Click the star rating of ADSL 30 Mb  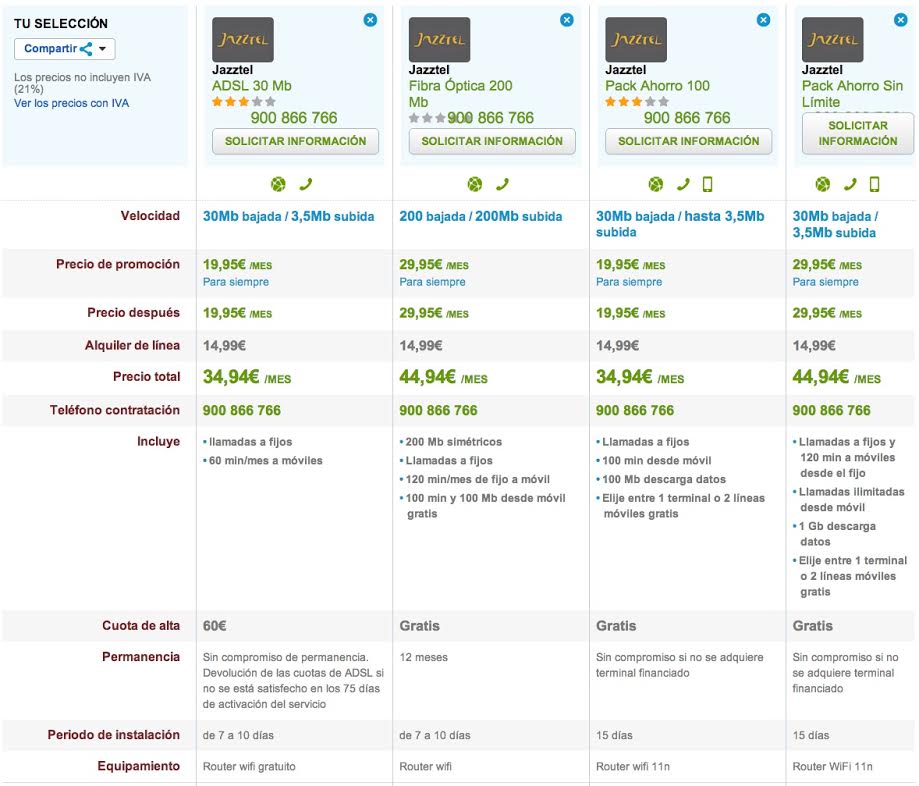pos(243,101)
